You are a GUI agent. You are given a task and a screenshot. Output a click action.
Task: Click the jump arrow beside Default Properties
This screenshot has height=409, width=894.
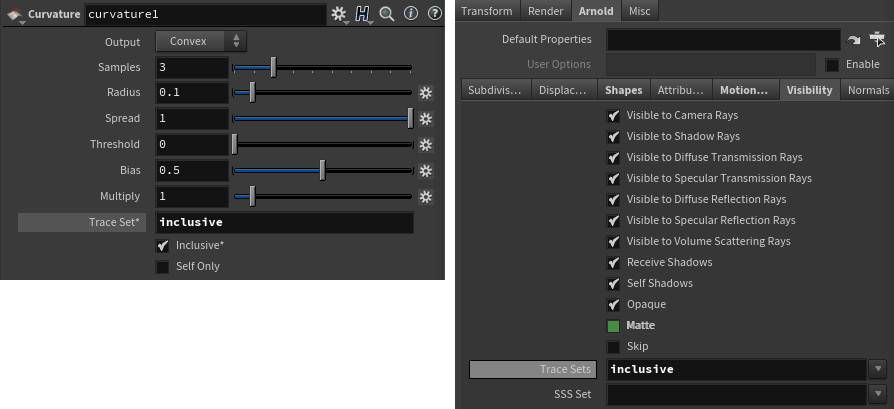[854, 40]
